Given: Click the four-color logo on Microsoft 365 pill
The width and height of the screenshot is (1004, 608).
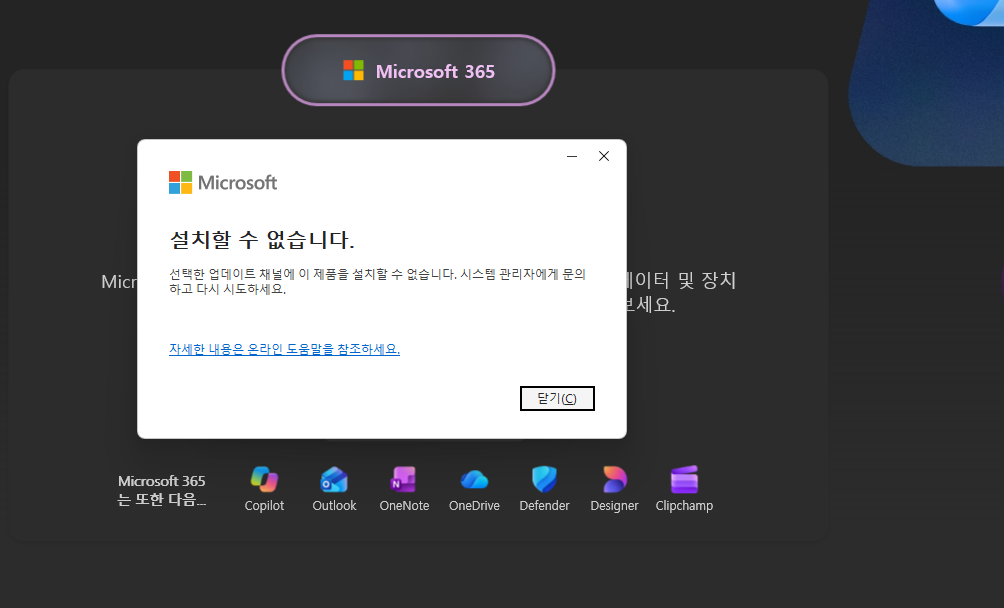Looking at the screenshot, I should [x=353, y=70].
